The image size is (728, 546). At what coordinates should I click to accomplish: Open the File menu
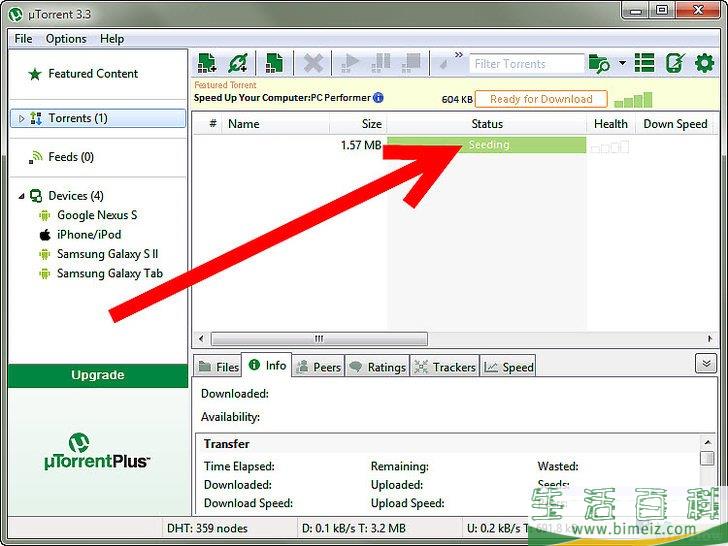click(23, 39)
